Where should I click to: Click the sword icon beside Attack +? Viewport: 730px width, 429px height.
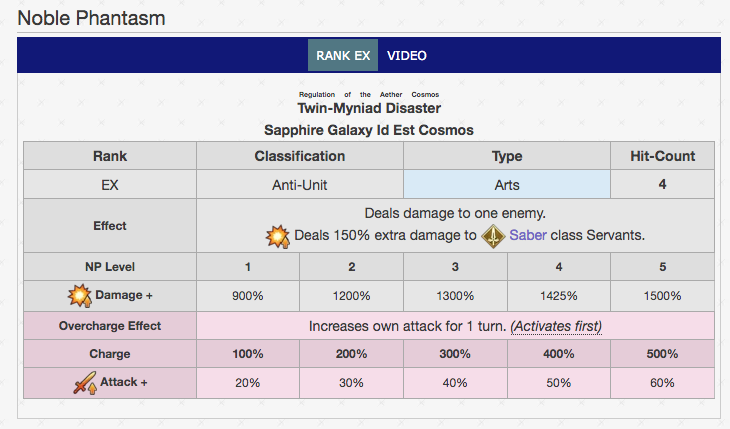[86, 382]
